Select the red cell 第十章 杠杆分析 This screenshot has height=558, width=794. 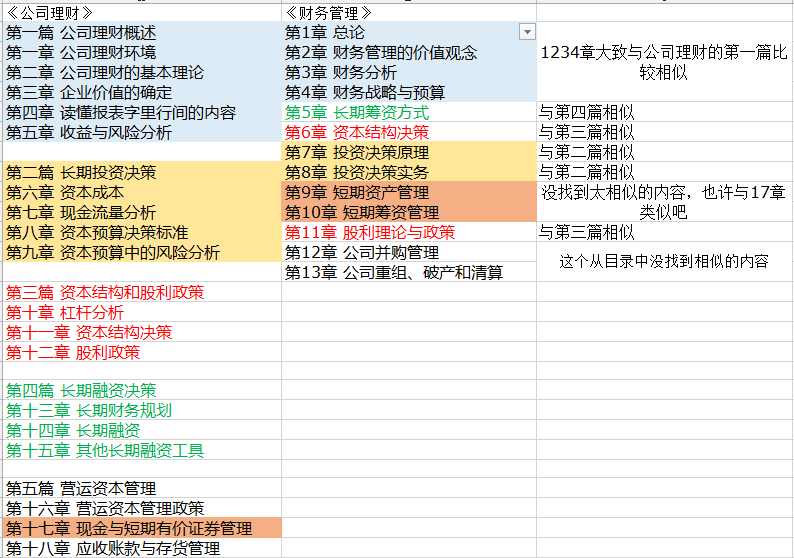click(x=142, y=312)
